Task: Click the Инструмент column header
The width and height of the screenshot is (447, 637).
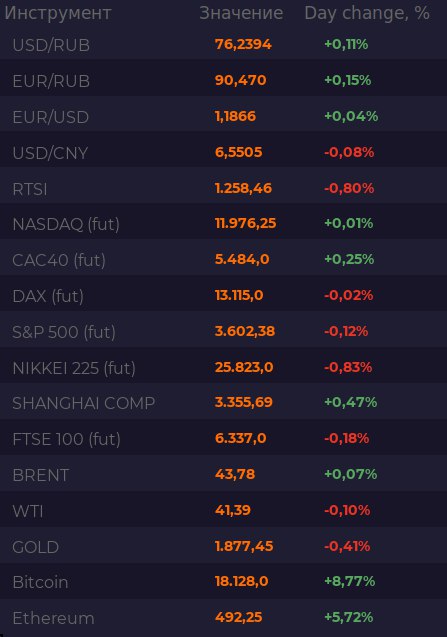Action: (58, 13)
